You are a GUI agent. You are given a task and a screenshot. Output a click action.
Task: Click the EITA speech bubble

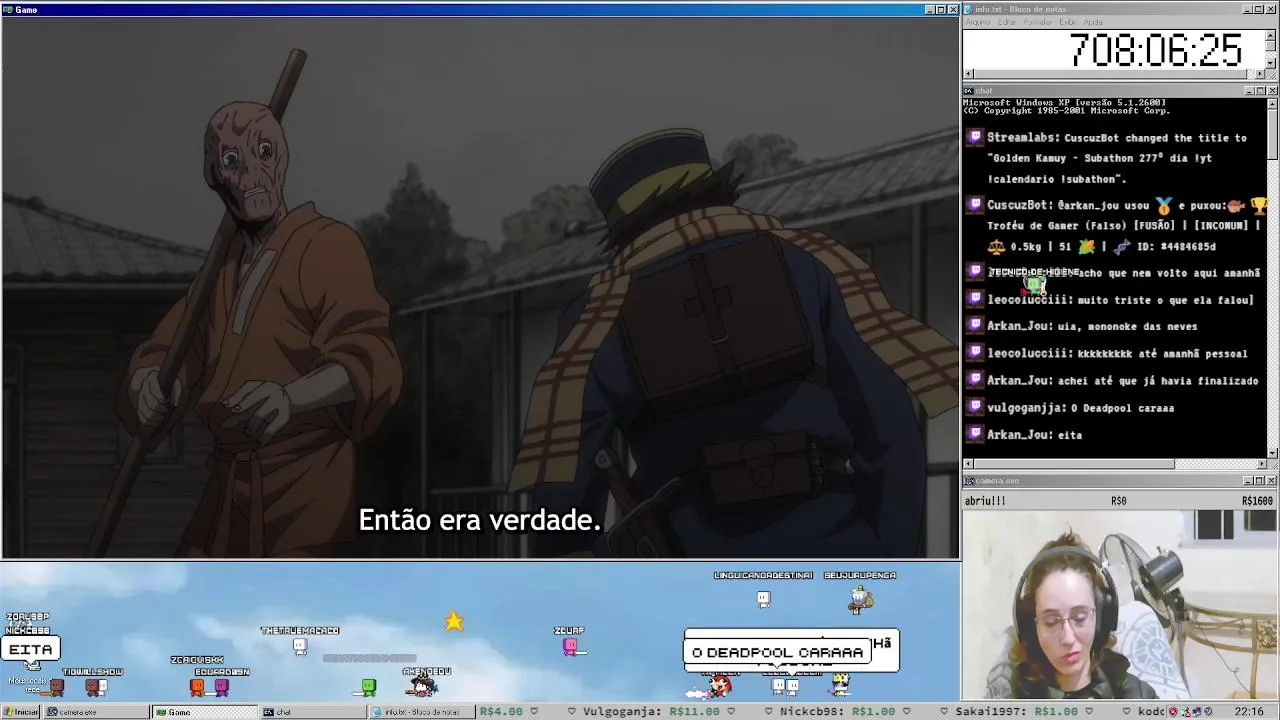31,649
